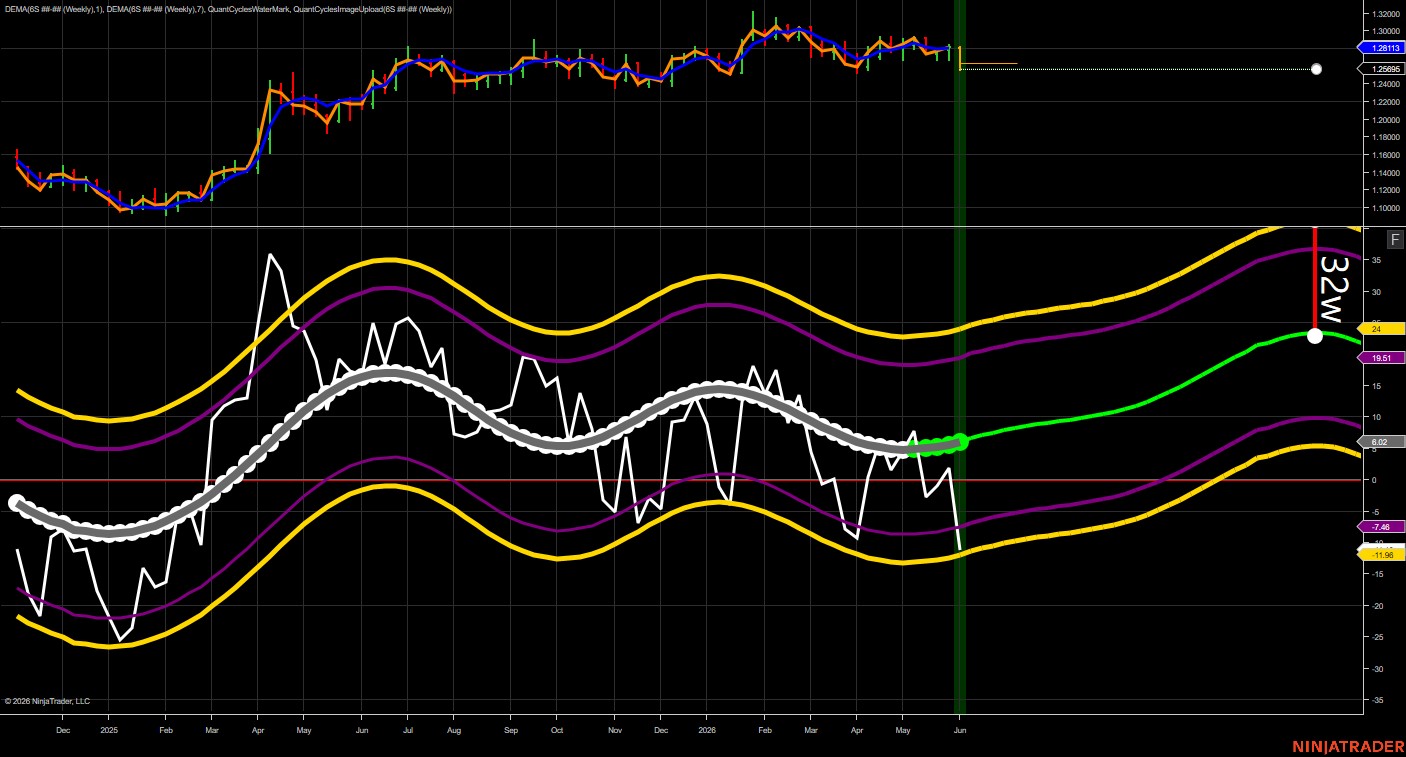Select the yellow 24 value marker
This screenshot has height=757, width=1406.
coord(1381,328)
